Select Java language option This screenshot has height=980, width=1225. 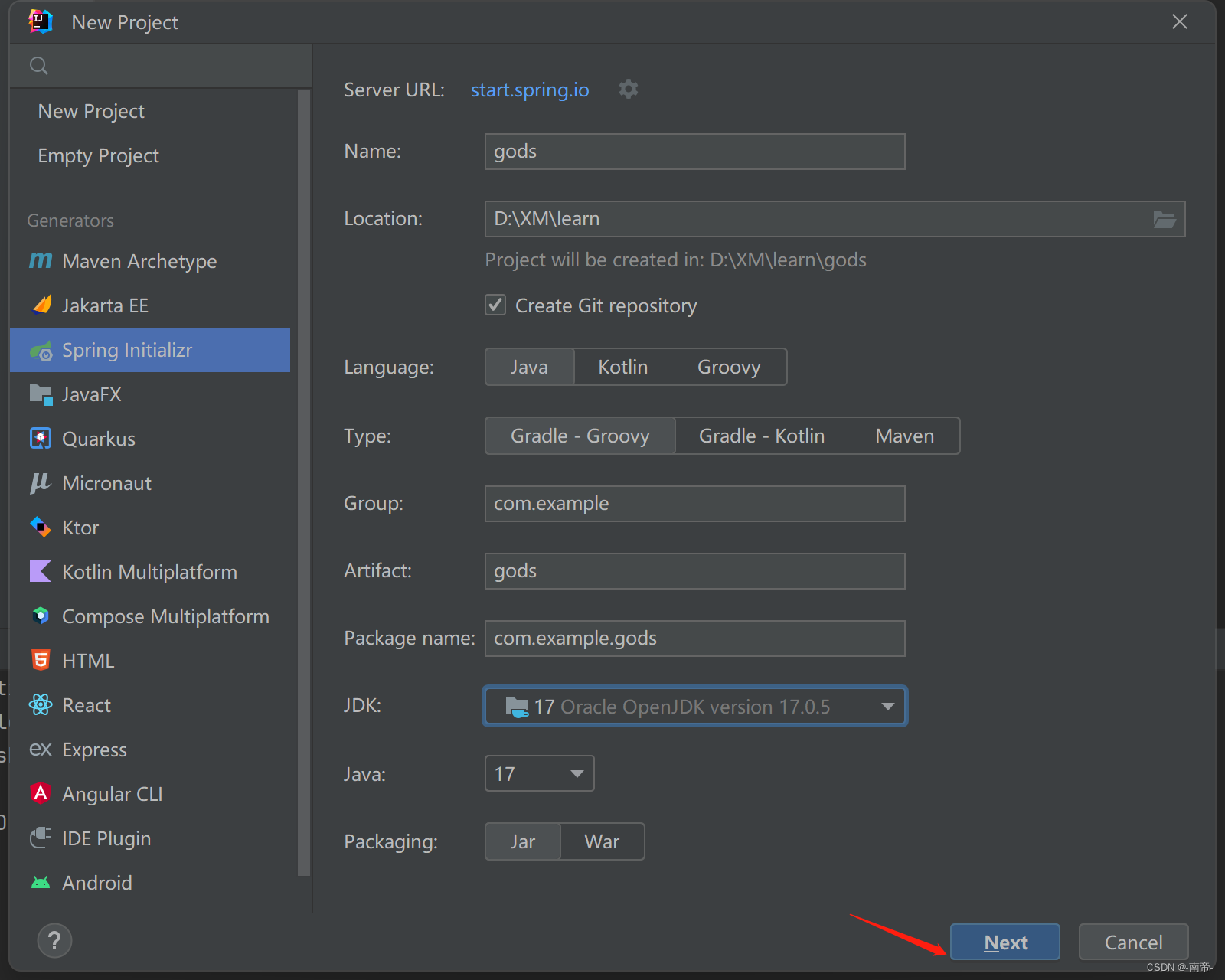(x=529, y=367)
